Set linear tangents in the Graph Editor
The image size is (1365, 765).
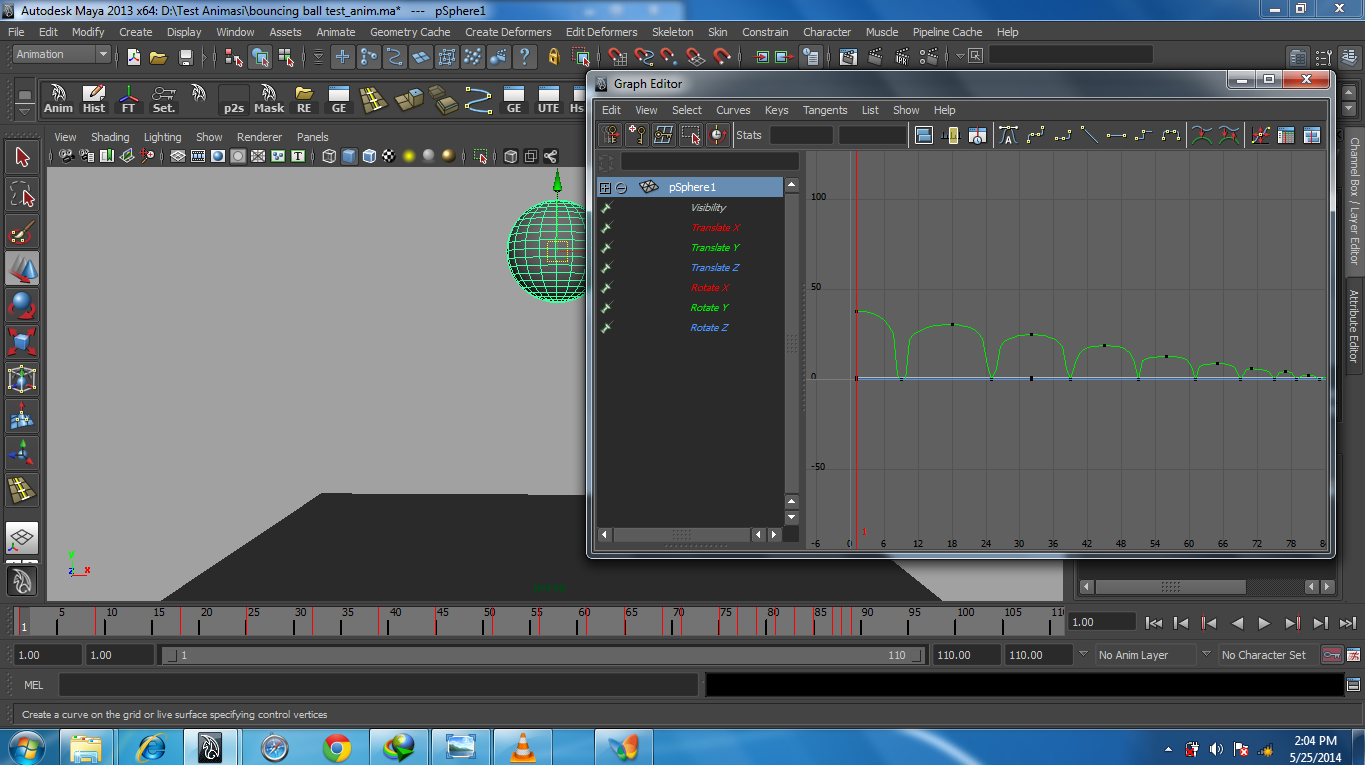coord(1089,135)
